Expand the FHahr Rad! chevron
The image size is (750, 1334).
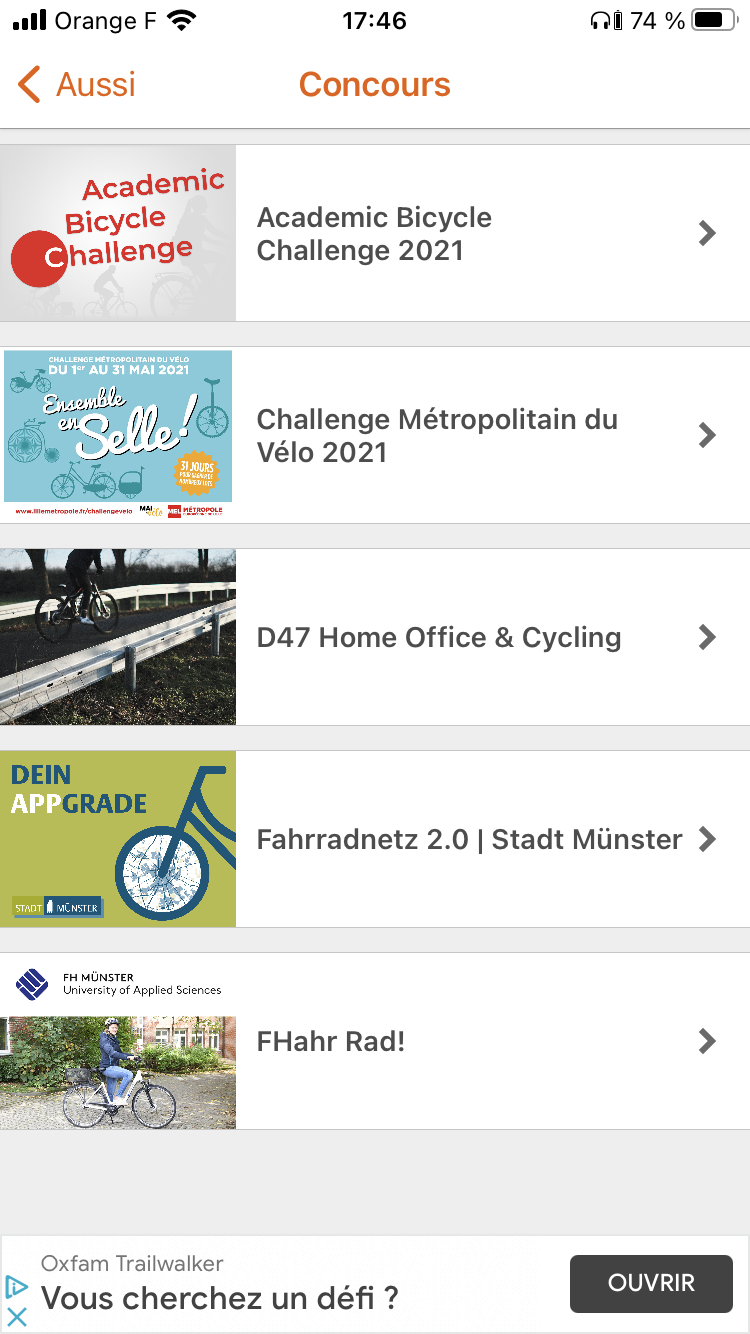pos(708,1041)
